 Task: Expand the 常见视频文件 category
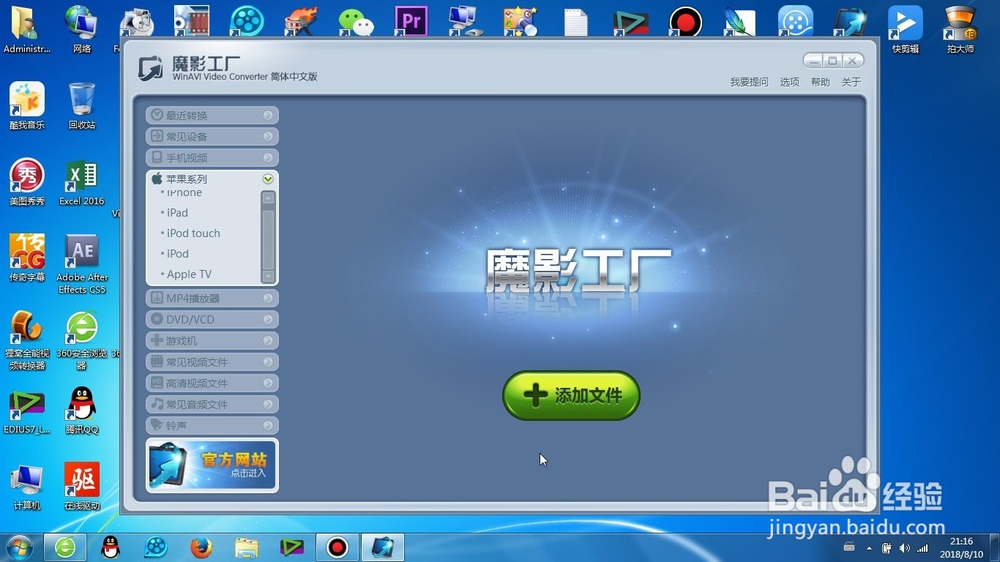(x=212, y=362)
